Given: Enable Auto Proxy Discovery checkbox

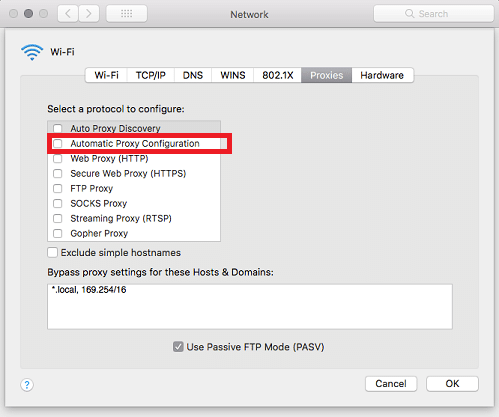Looking at the screenshot, I should click(58, 128).
